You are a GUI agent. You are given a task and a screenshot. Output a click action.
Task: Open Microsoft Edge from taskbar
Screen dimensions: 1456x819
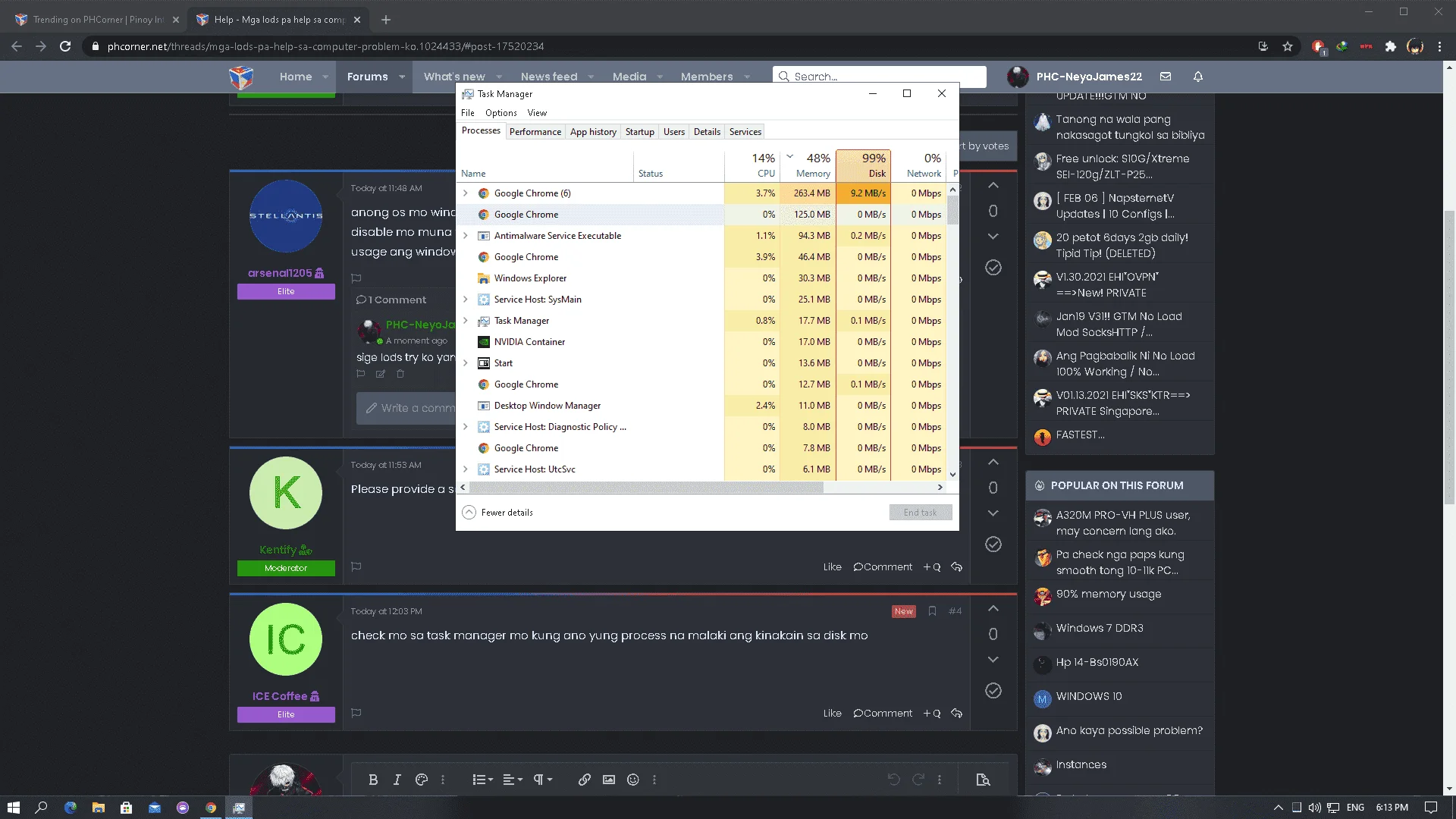(71, 808)
